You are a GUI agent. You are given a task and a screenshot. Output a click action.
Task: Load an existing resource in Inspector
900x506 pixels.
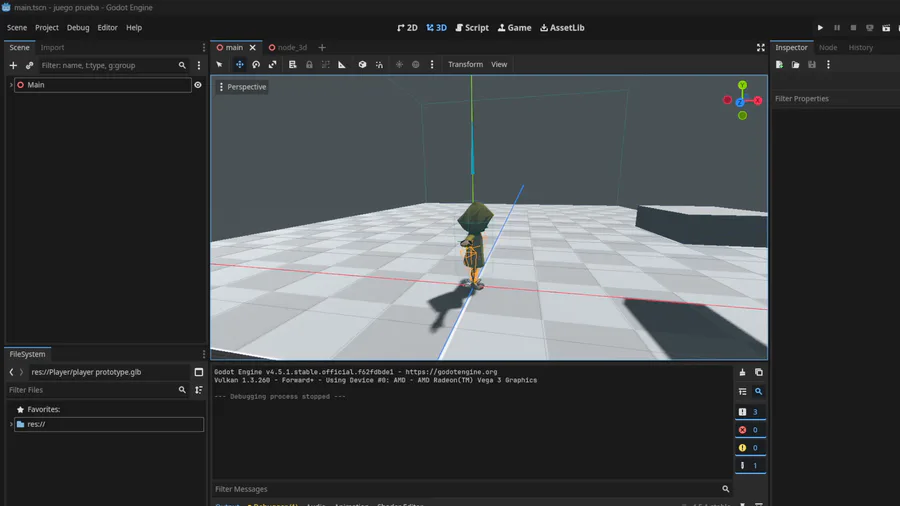796,65
